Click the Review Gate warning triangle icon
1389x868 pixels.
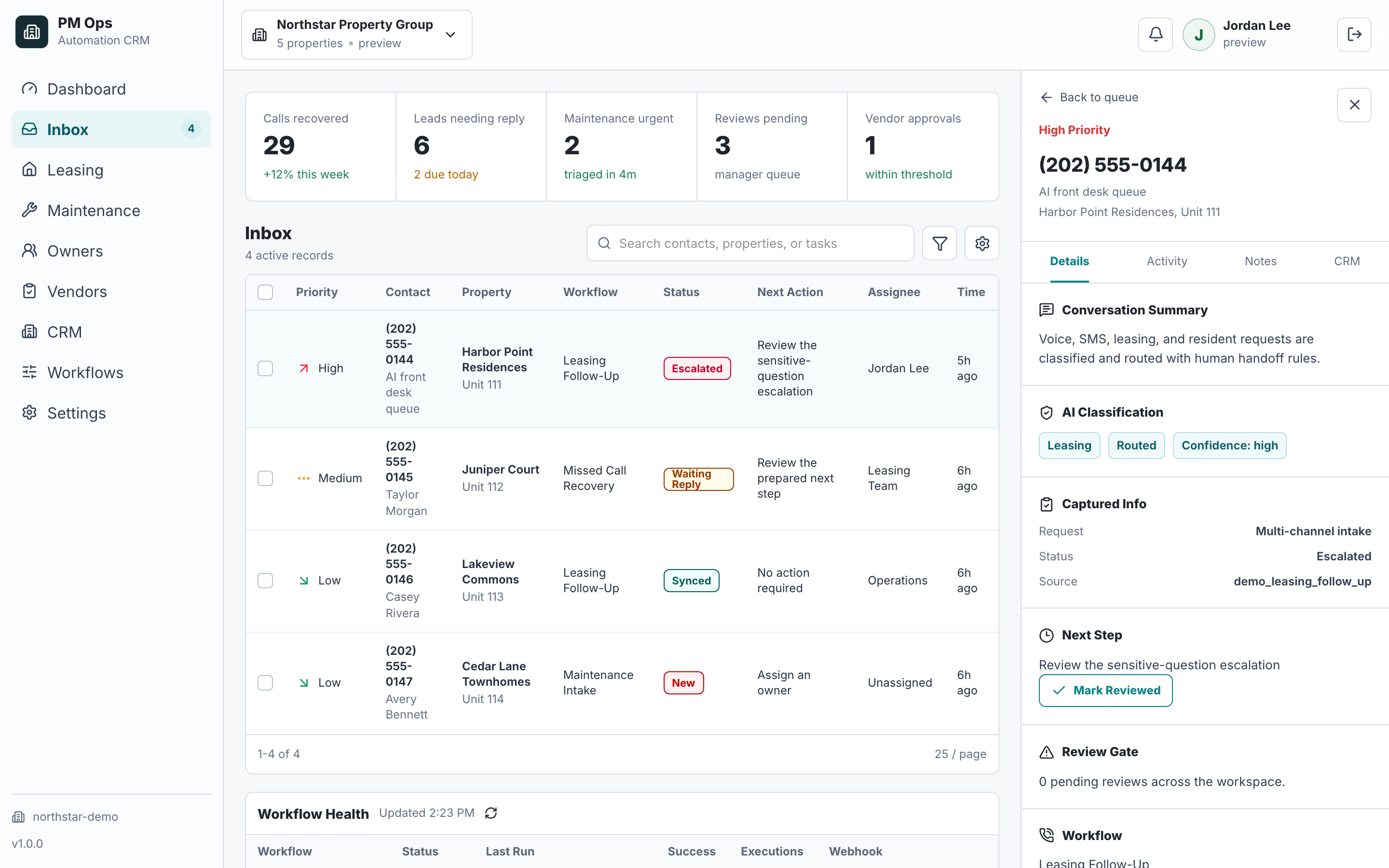[1047, 752]
